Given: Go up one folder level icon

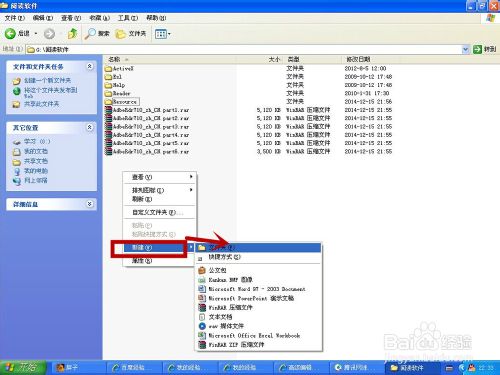Looking at the screenshot, I should (72, 33).
